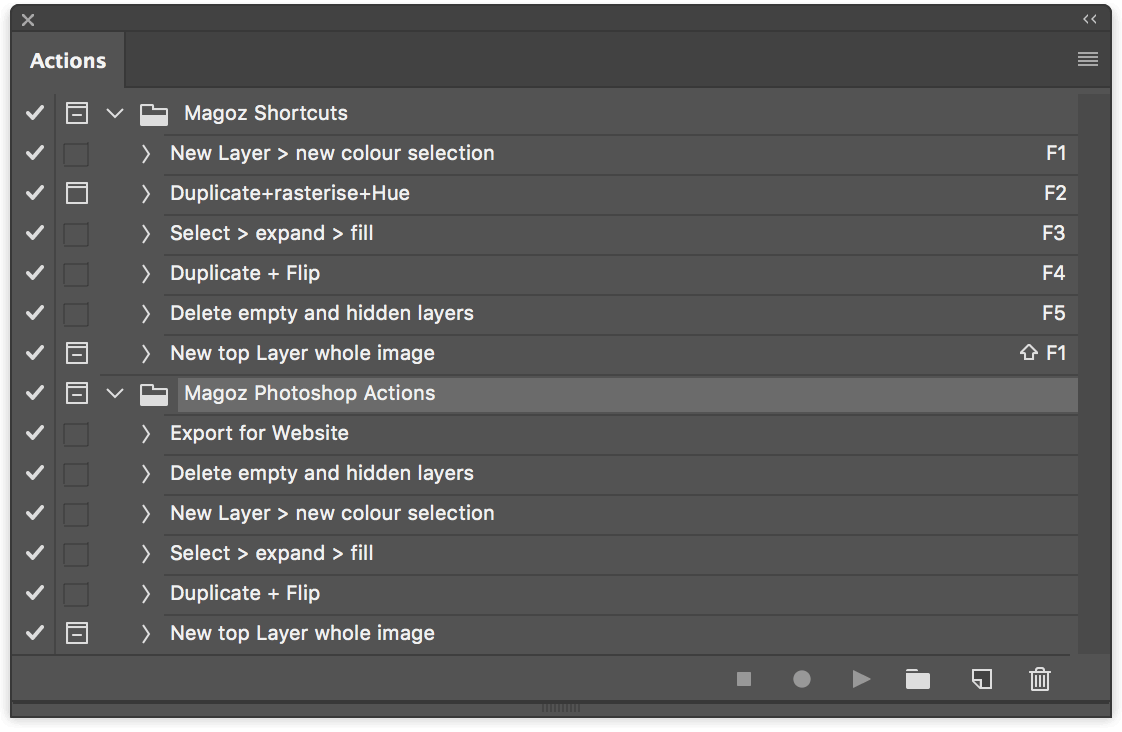This screenshot has width=1122, height=732.
Task: Stop the currently playing action
Action: tap(743, 679)
